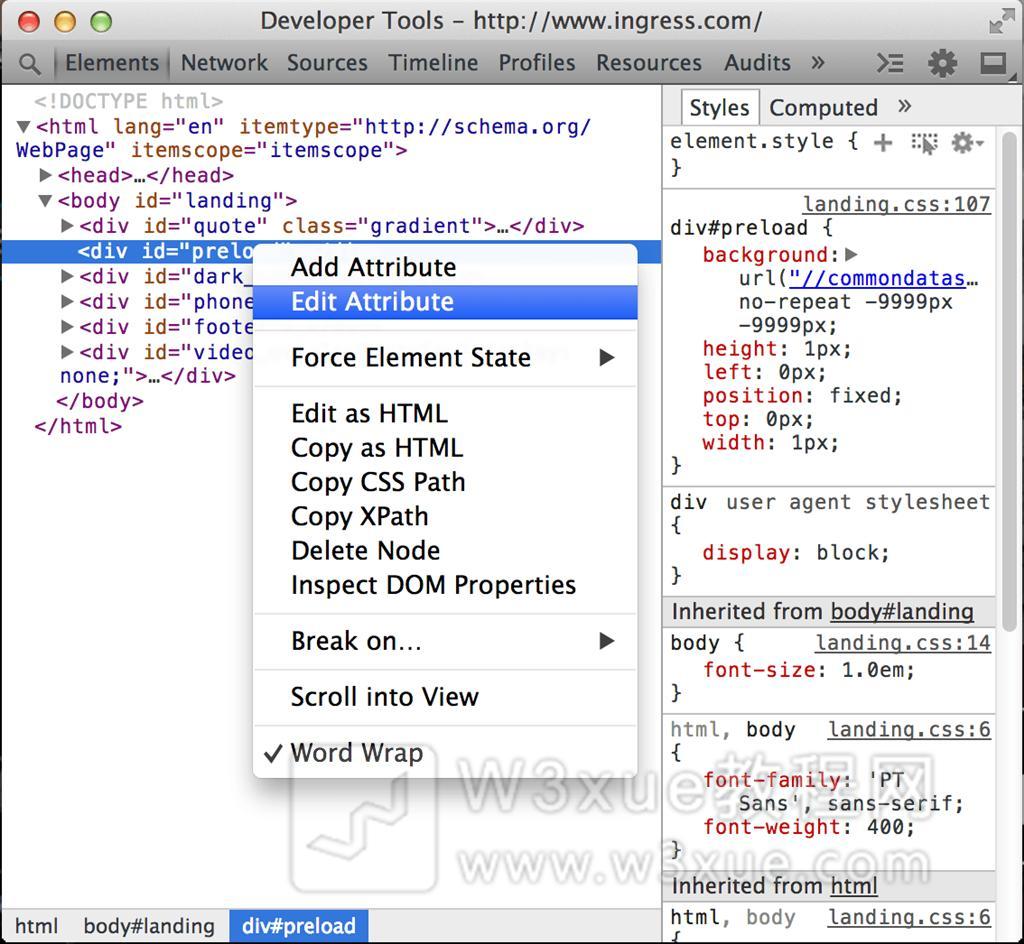Image resolution: width=1024 pixels, height=944 pixels.
Task: Click the Styles pane scrollbar
Action: (x=1010, y=381)
